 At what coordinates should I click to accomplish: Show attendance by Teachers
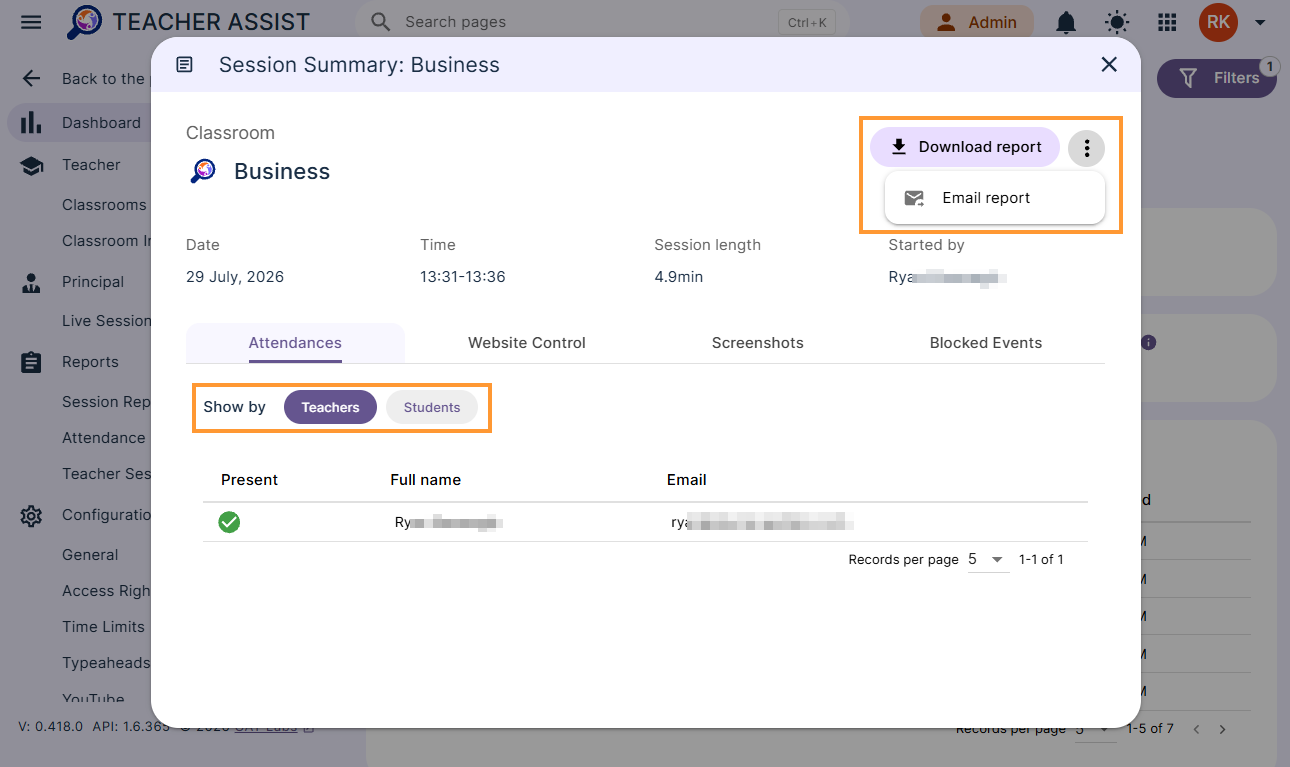pyautogui.click(x=330, y=407)
